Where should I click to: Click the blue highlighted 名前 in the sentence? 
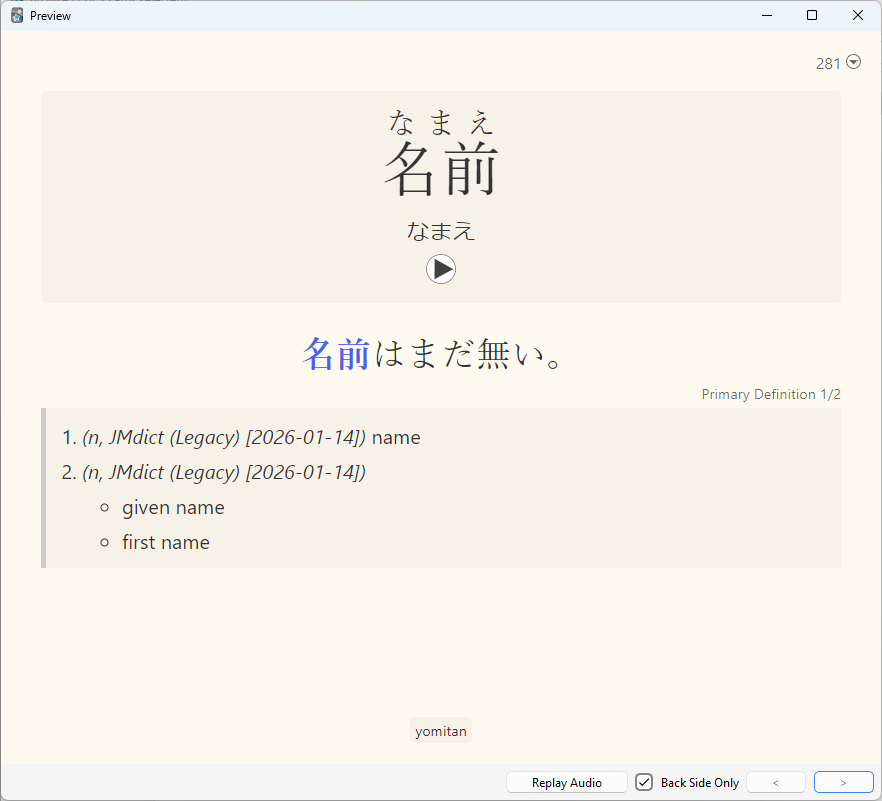coord(336,354)
